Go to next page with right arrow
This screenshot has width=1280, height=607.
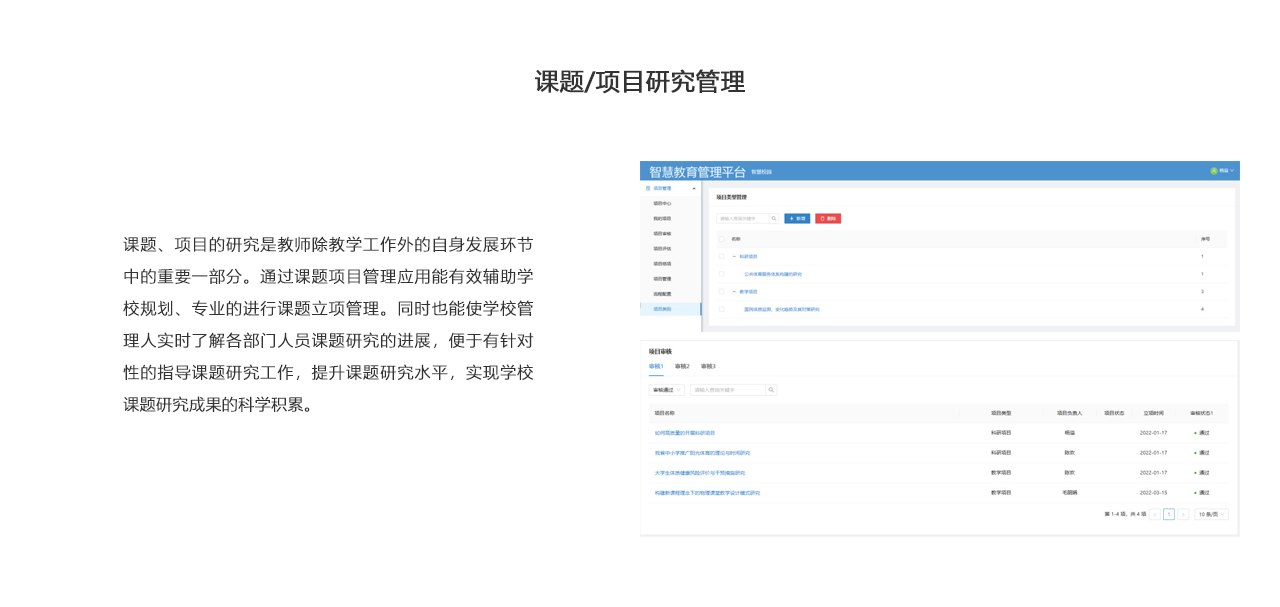tap(1183, 514)
